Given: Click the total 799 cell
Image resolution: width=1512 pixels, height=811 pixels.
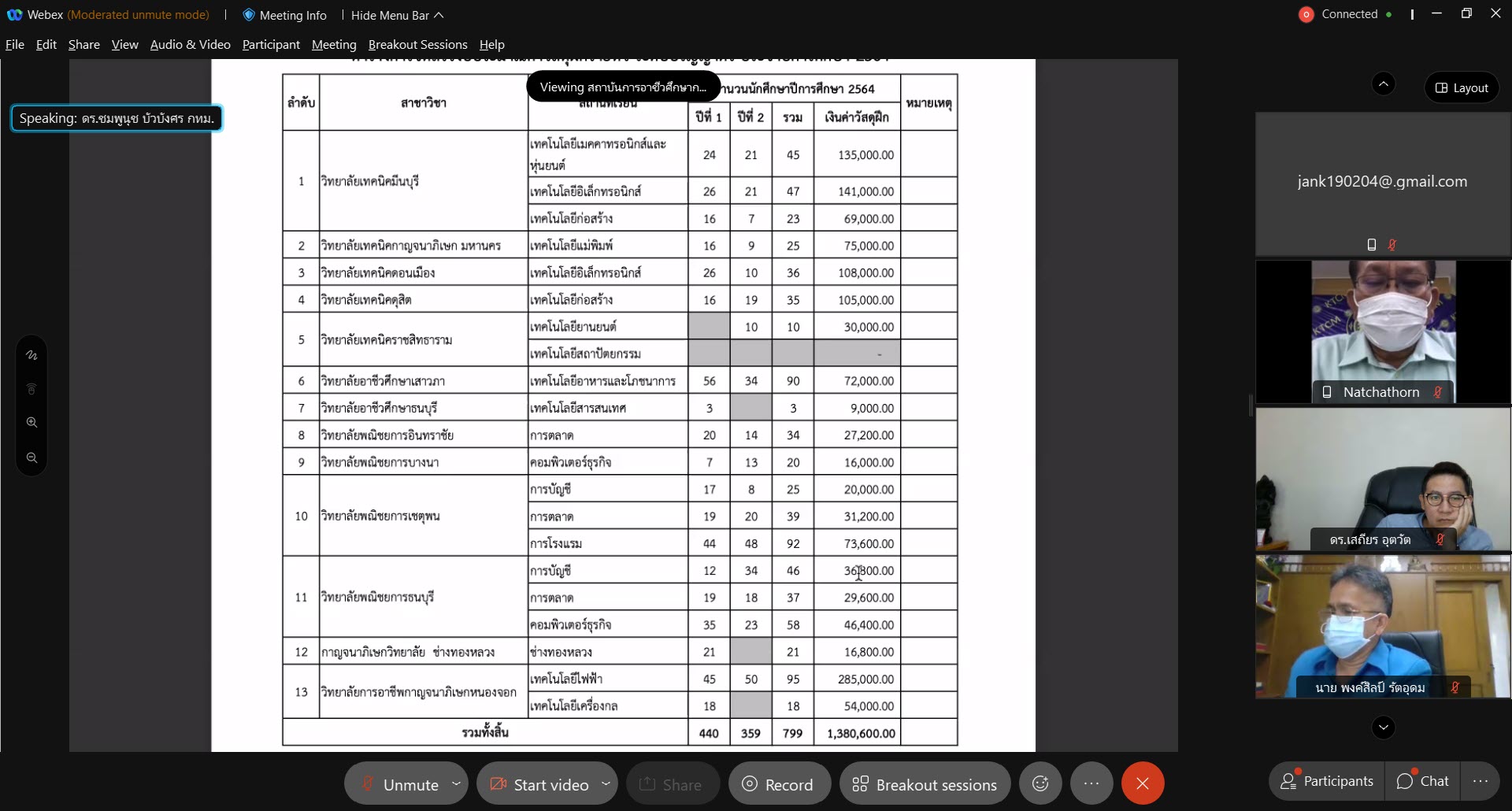Looking at the screenshot, I should pyautogui.click(x=793, y=733).
